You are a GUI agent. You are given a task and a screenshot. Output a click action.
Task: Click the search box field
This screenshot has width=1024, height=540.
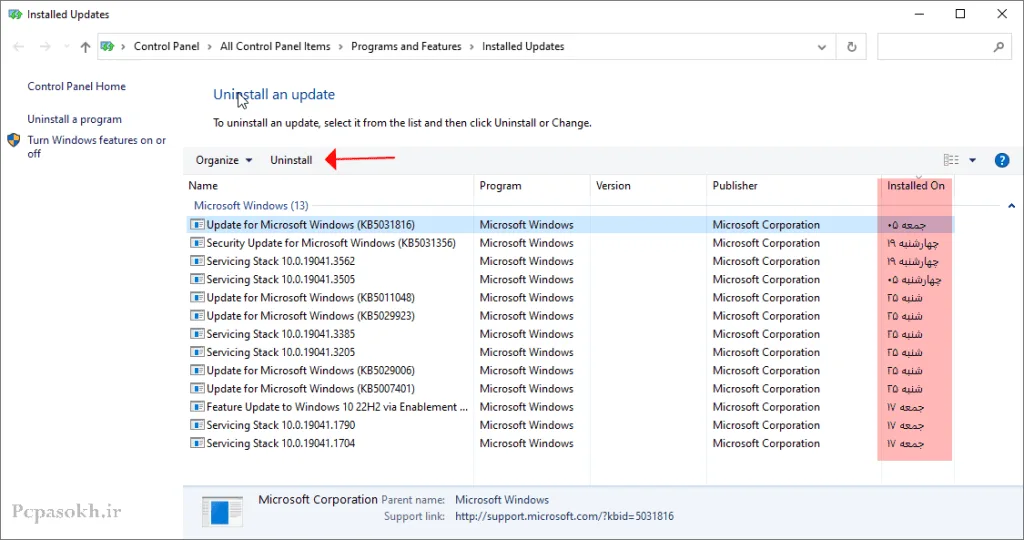click(x=945, y=46)
